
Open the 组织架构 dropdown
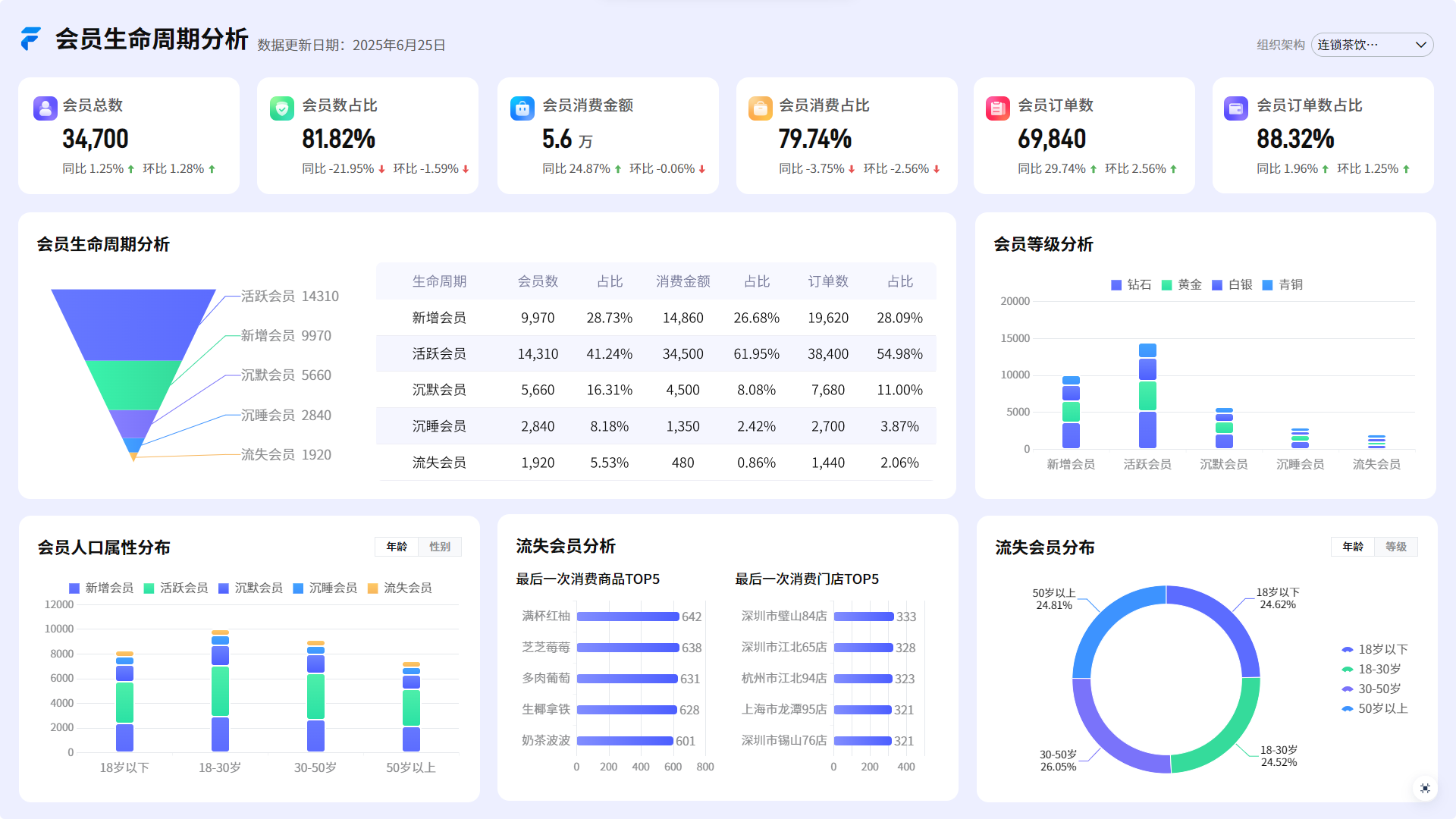1362,45
